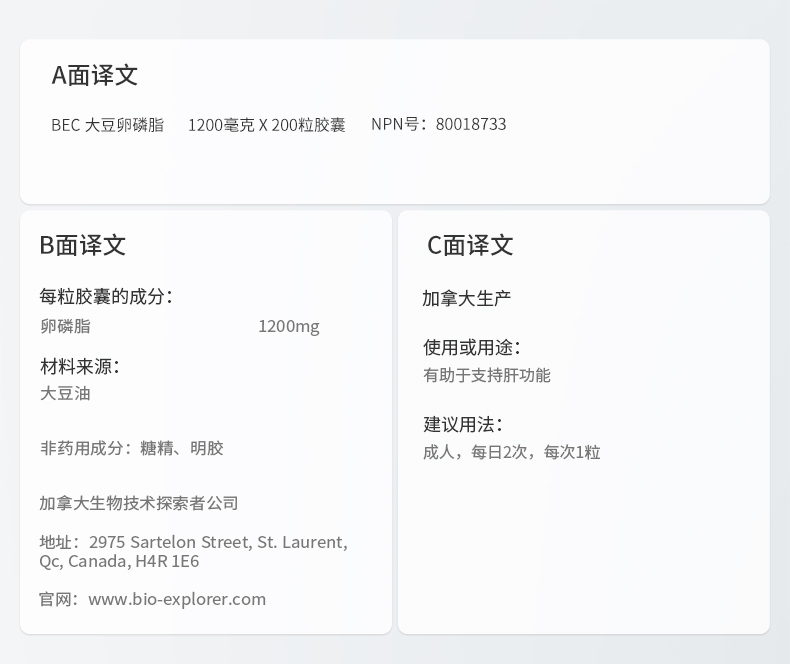
Task: Click the 建议用法 label
Action: pyautogui.click(x=463, y=425)
